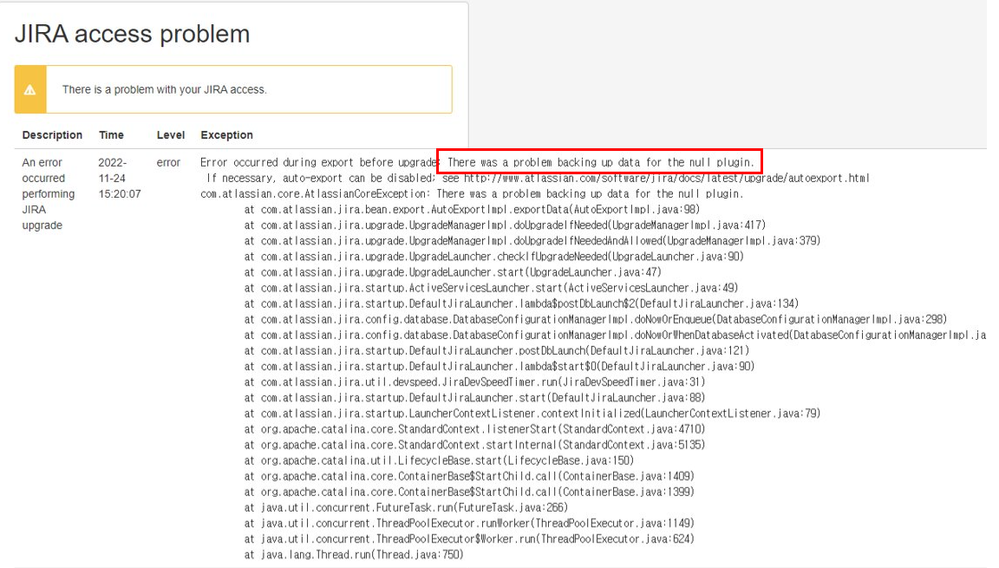Click the FutureTask.run stack line

(406, 508)
